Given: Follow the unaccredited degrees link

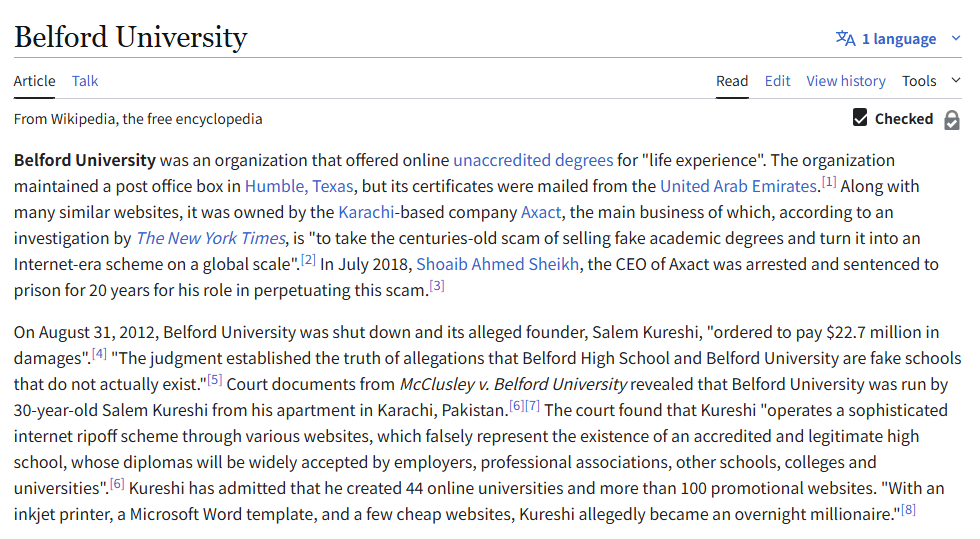Looking at the screenshot, I should pos(533,160).
